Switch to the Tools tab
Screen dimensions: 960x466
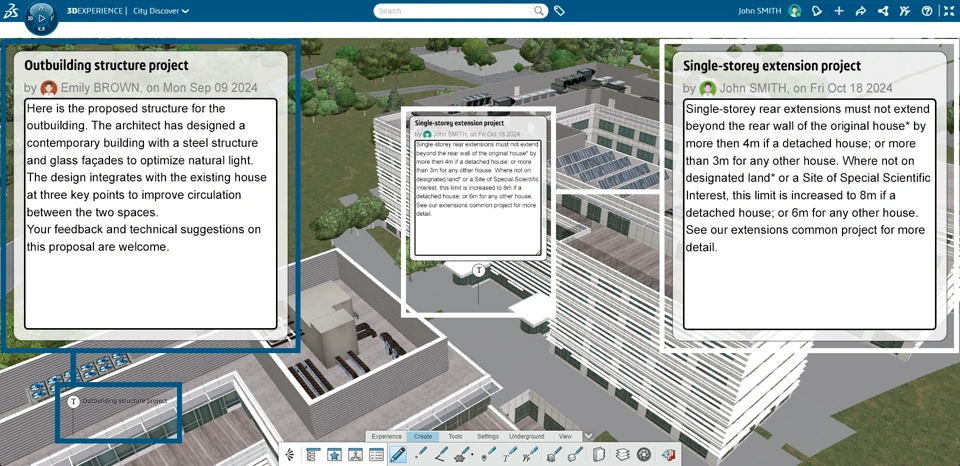(x=455, y=437)
